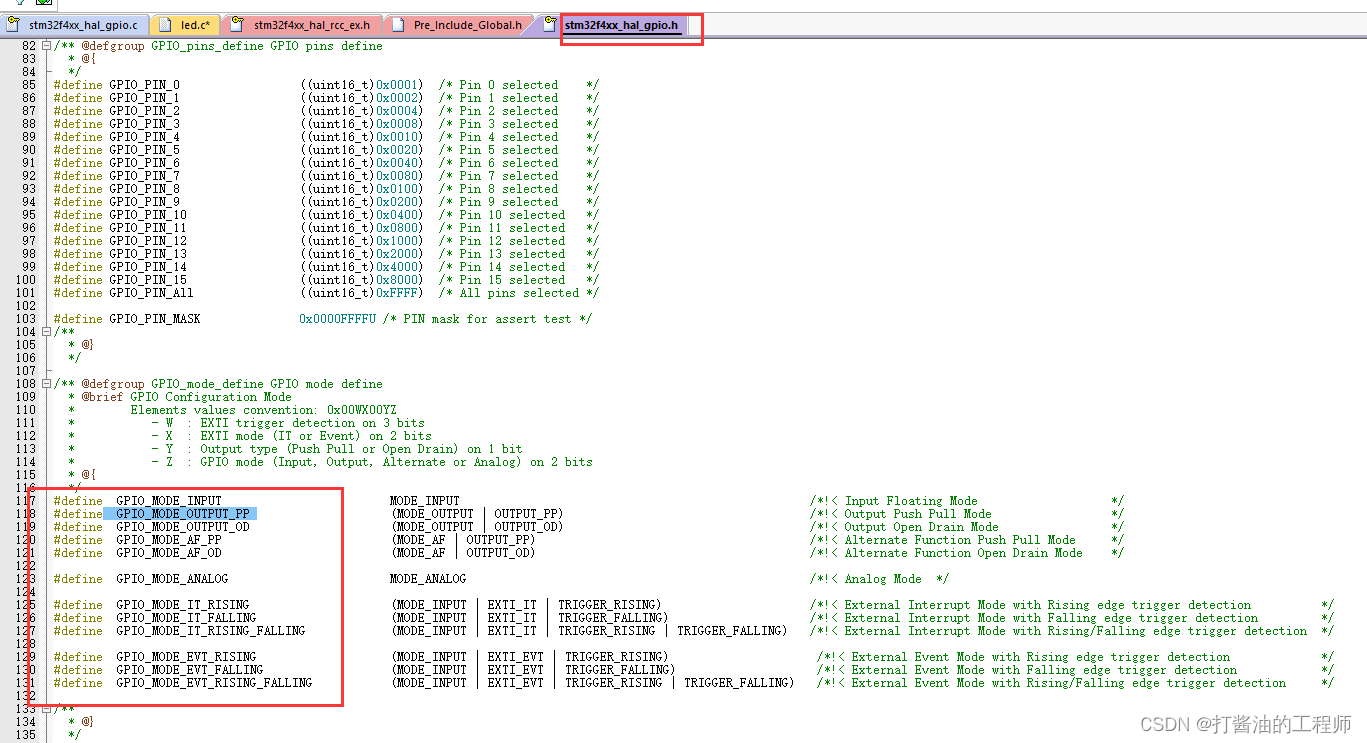Click the MODE_ANALOG value on line 123

coord(428,579)
